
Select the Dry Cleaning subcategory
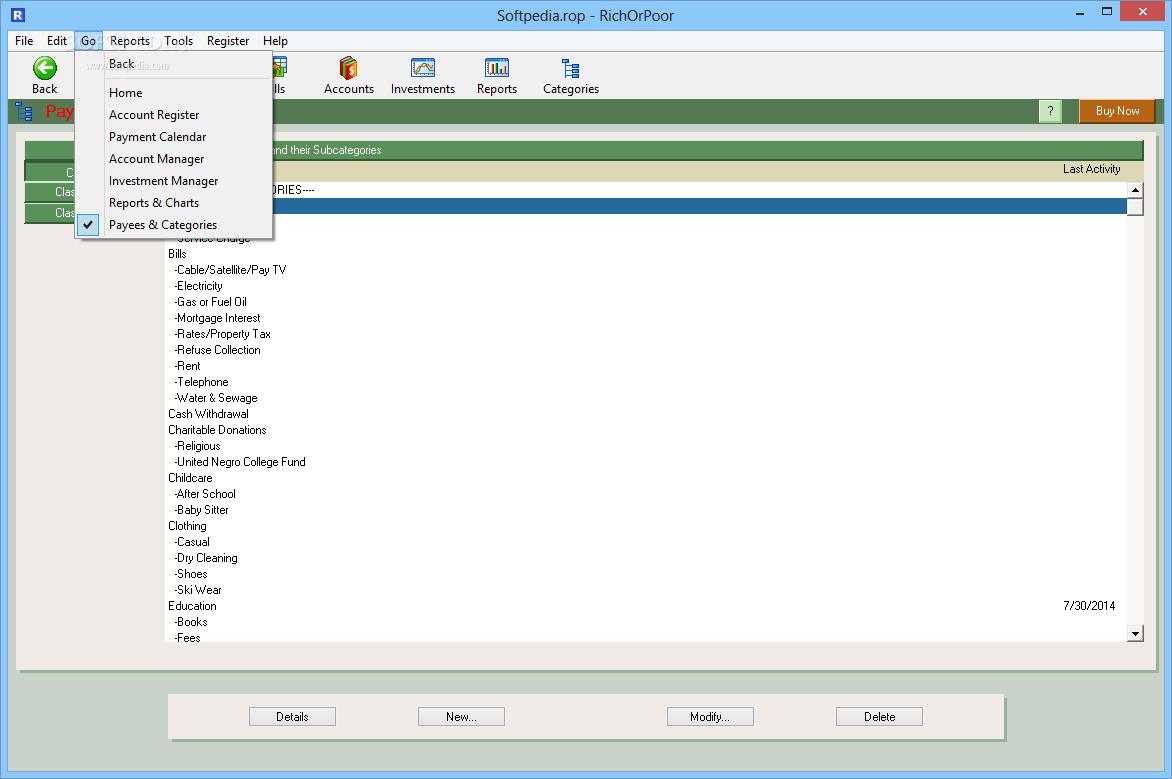(x=206, y=558)
